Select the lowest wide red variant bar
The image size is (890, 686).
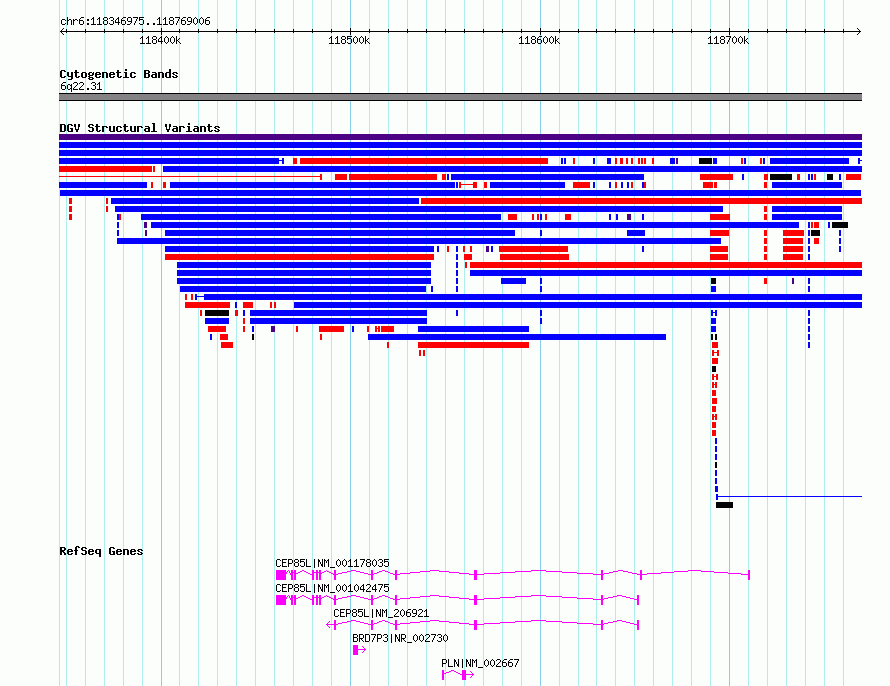[x=473, y=345]
